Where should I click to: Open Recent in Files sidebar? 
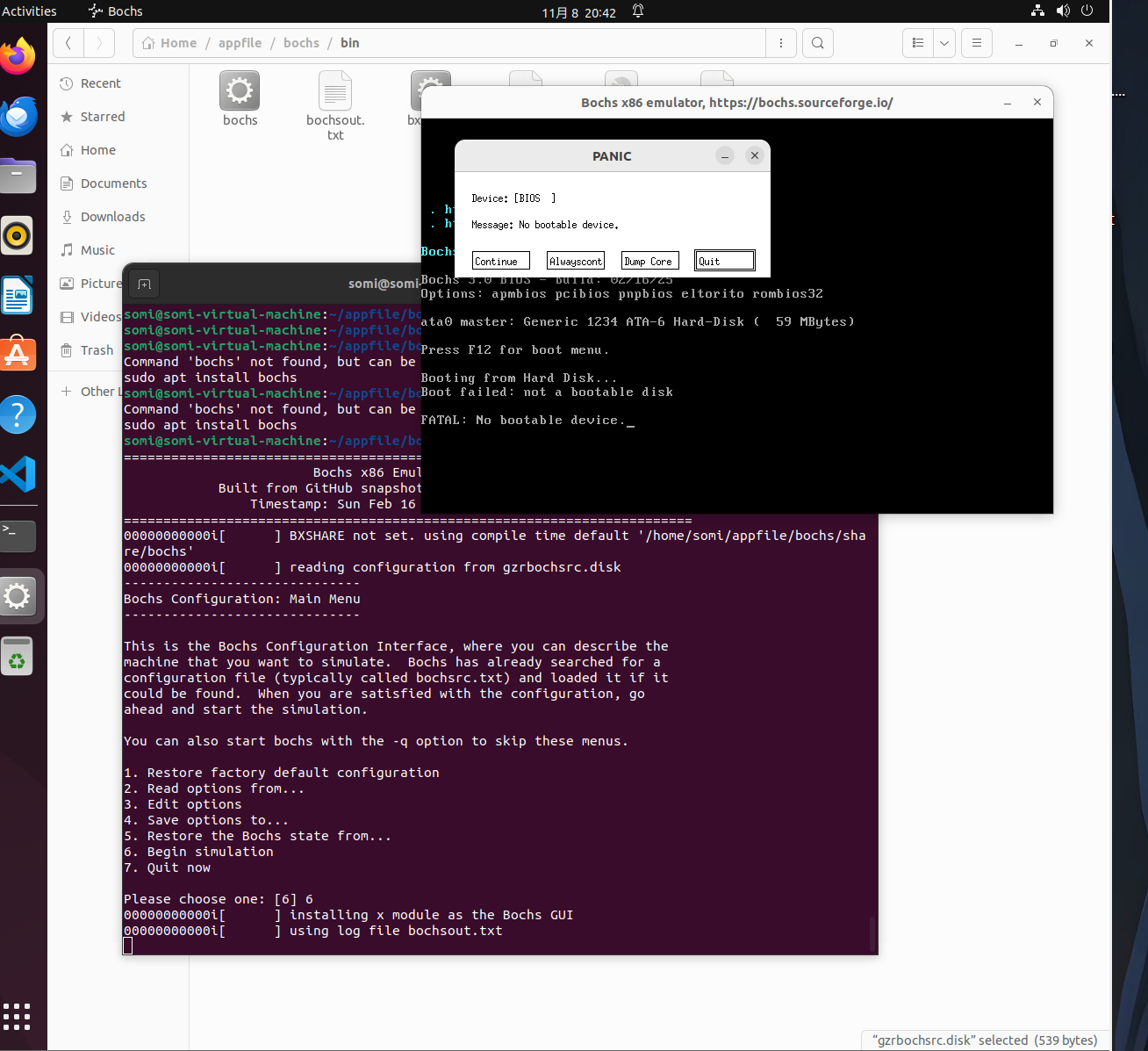(x=118, y=83)
